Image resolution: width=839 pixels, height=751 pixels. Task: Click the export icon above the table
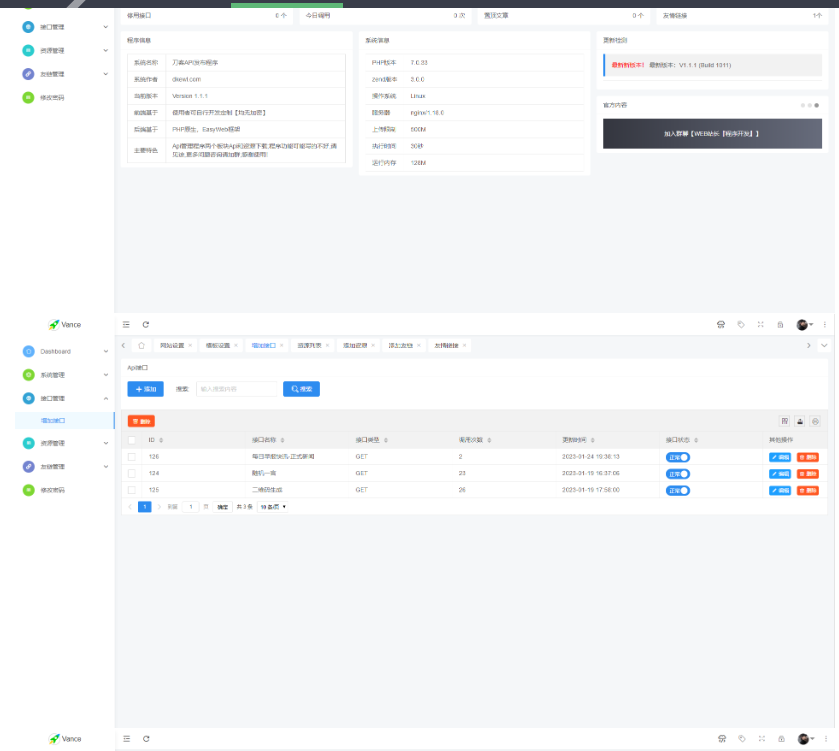[x=800, y=421]
